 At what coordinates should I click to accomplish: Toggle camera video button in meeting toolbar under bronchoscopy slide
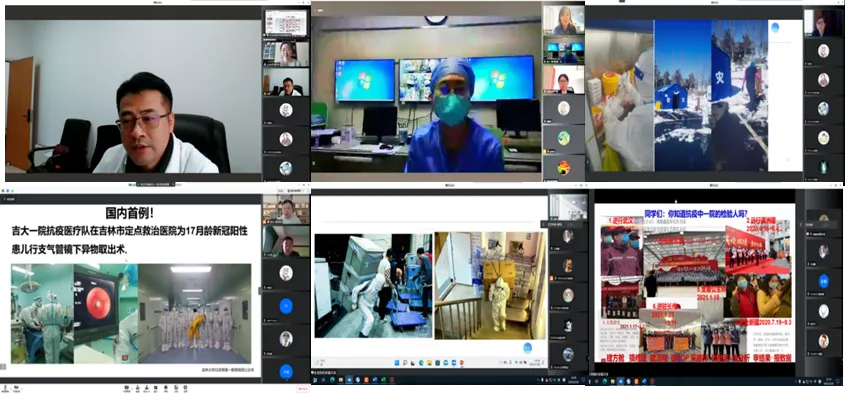(16, 388)
